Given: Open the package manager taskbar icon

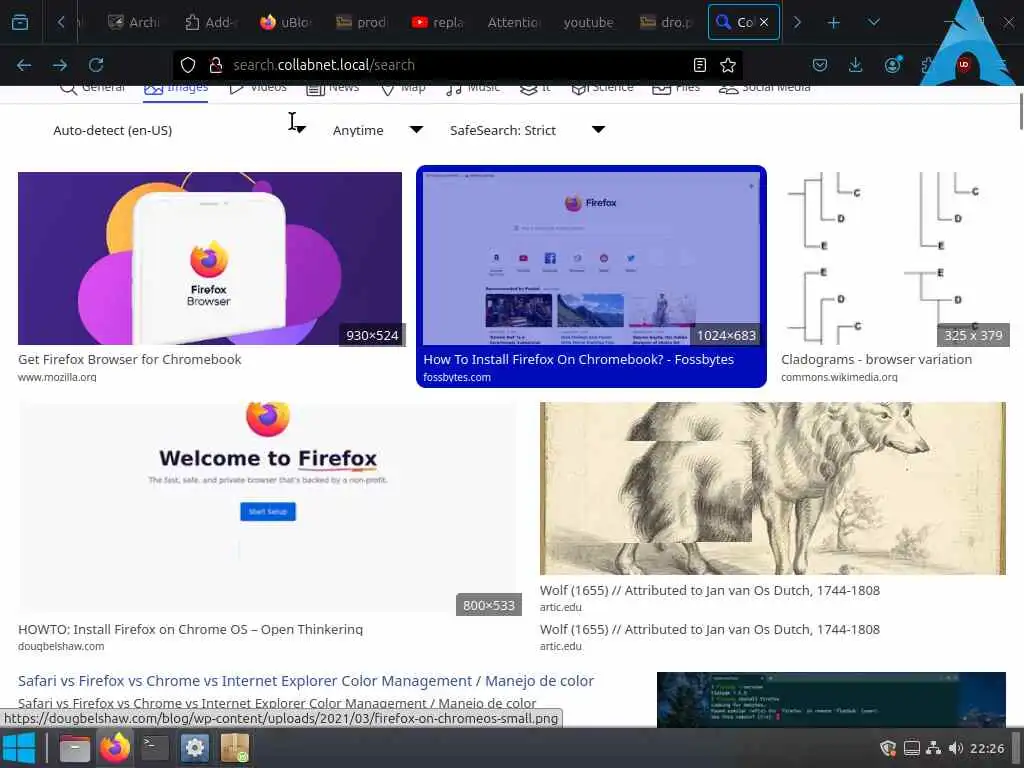Looking at the screenshot, I should pos(234,748).
